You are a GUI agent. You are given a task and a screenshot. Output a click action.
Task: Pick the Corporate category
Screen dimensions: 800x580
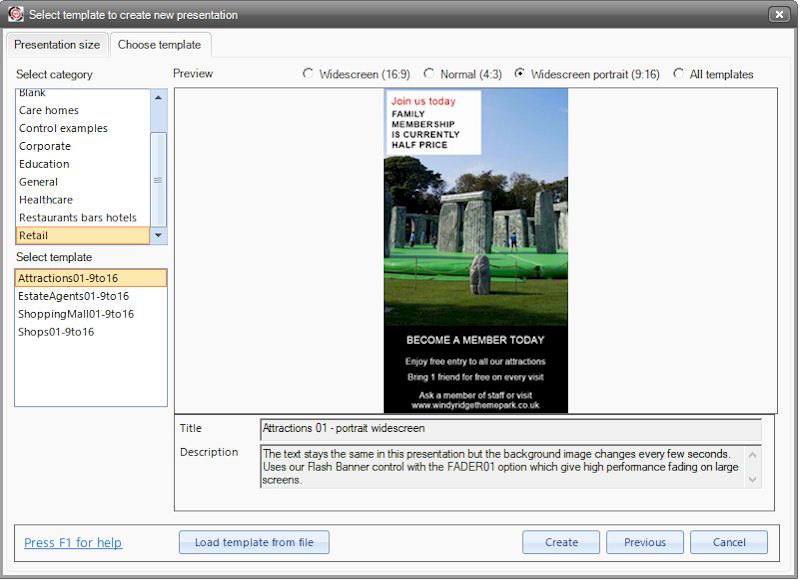pyautogui.click(x=83, y=146)
